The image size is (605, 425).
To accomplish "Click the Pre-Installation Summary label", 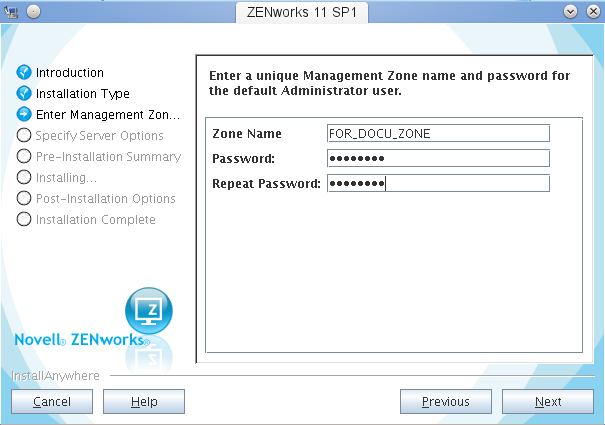I will (108, 157).
